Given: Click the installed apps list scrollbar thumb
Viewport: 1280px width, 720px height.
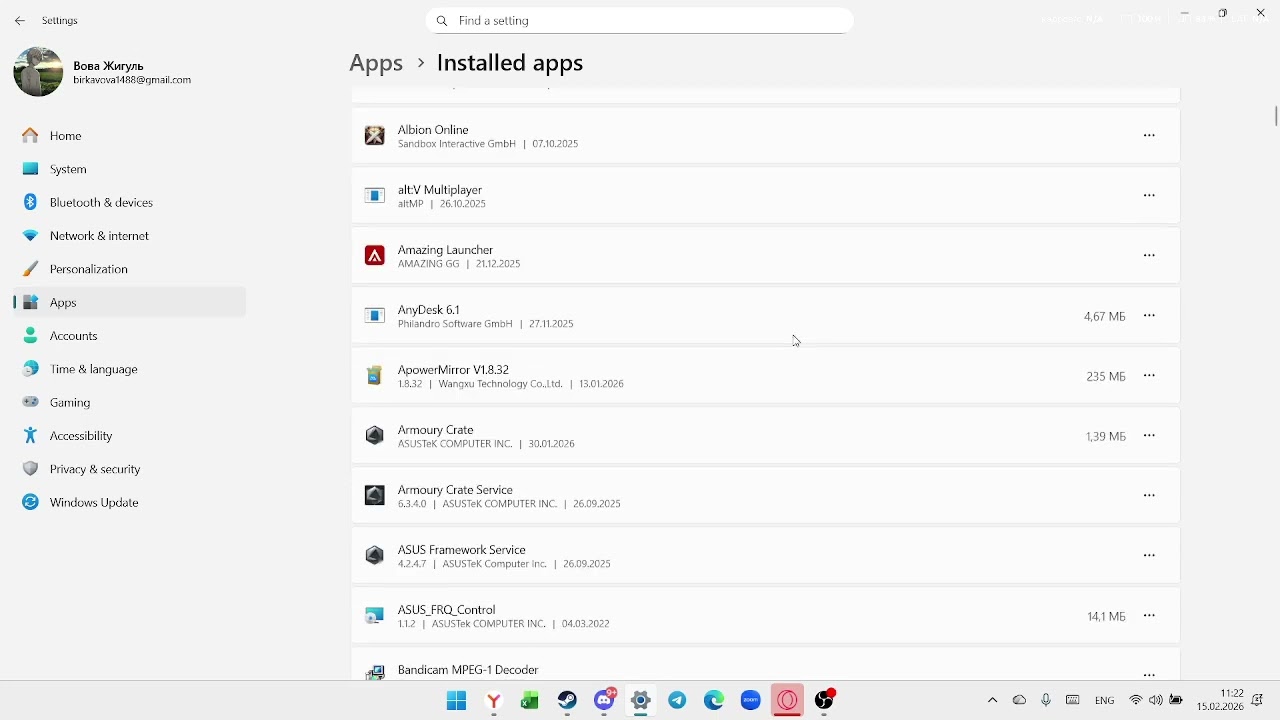Looking at the screenshot, I should (x=1275, y=116).
